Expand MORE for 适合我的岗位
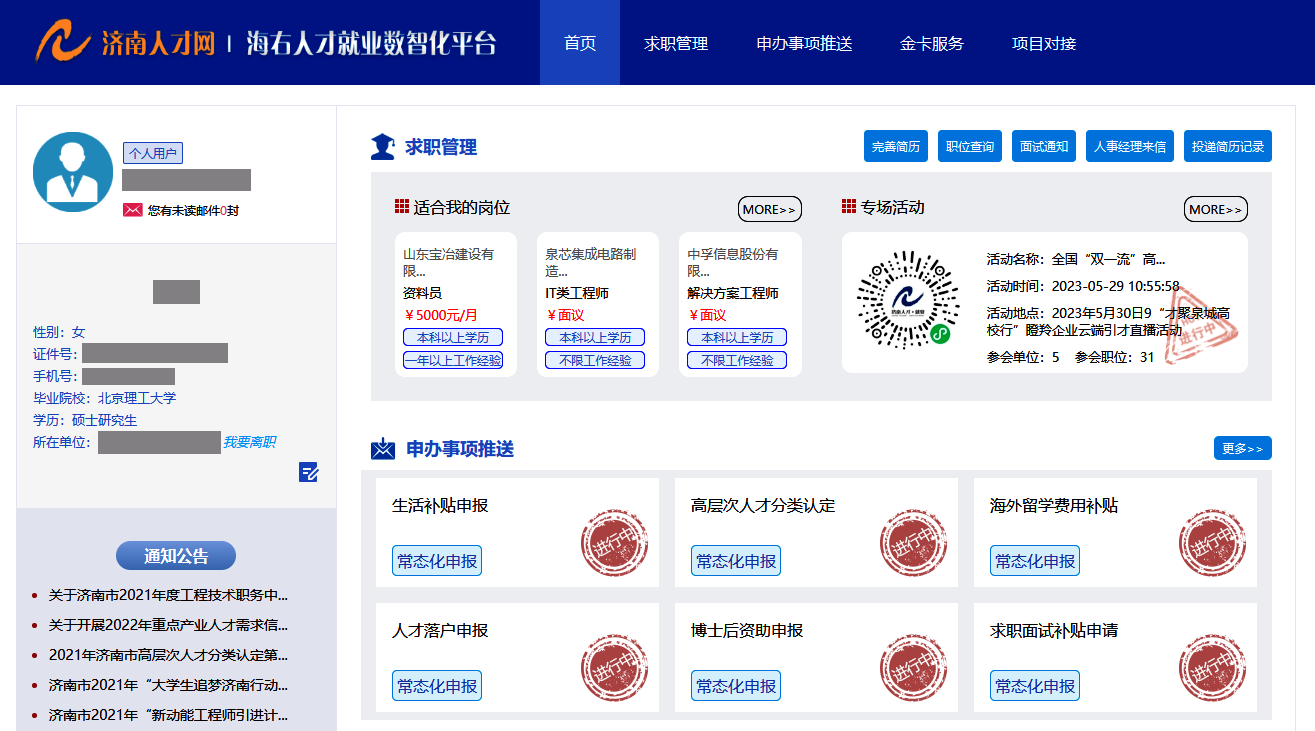This screenshot has width=1315, height=731. click(x=770, y=209)
